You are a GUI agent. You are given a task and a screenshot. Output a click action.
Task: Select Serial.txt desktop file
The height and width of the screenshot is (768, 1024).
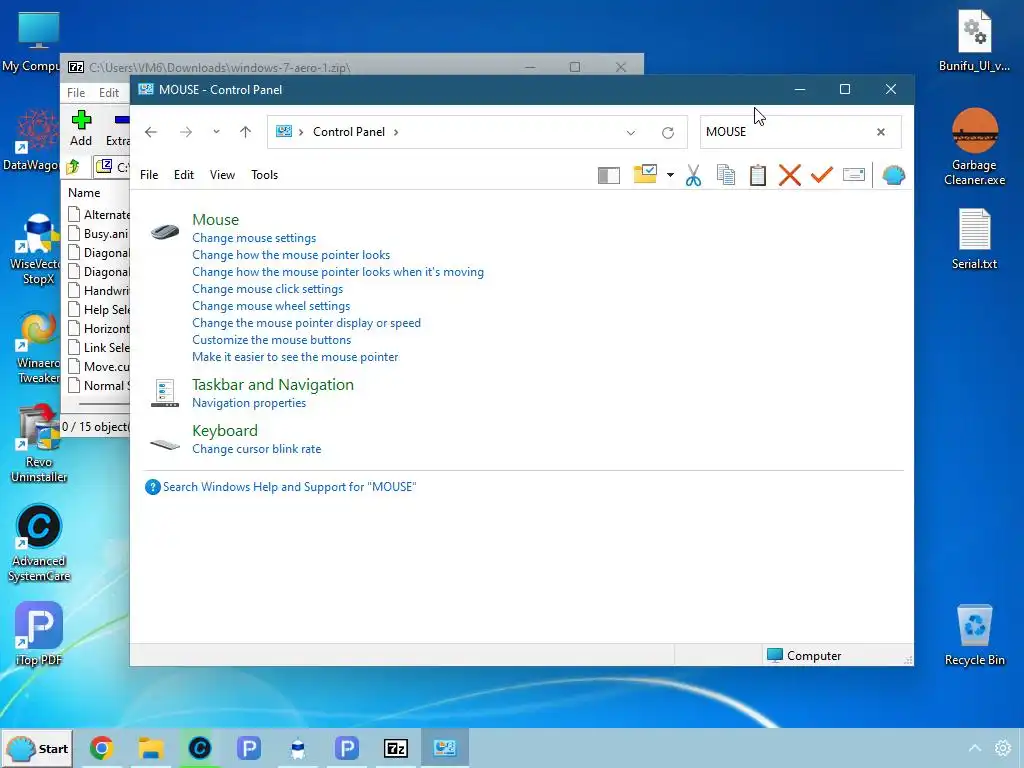[974, 238]
